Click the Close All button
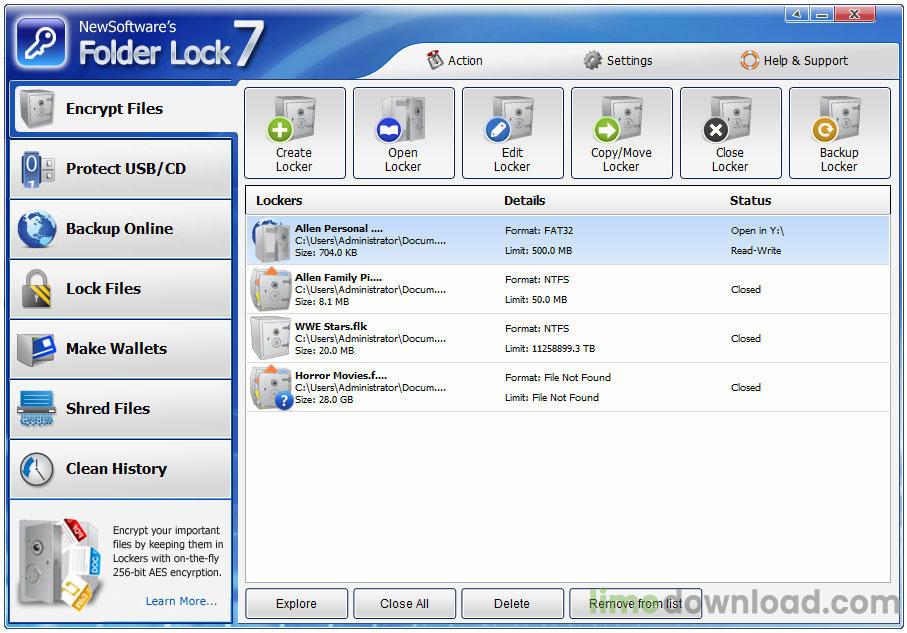 404,603
